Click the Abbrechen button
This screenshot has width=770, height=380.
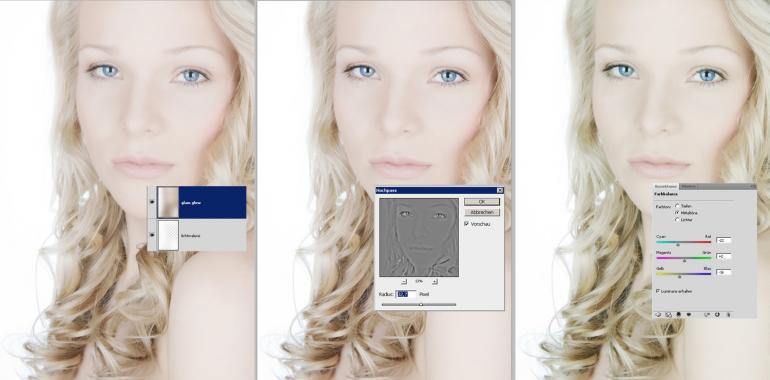(x=482, y=213)
